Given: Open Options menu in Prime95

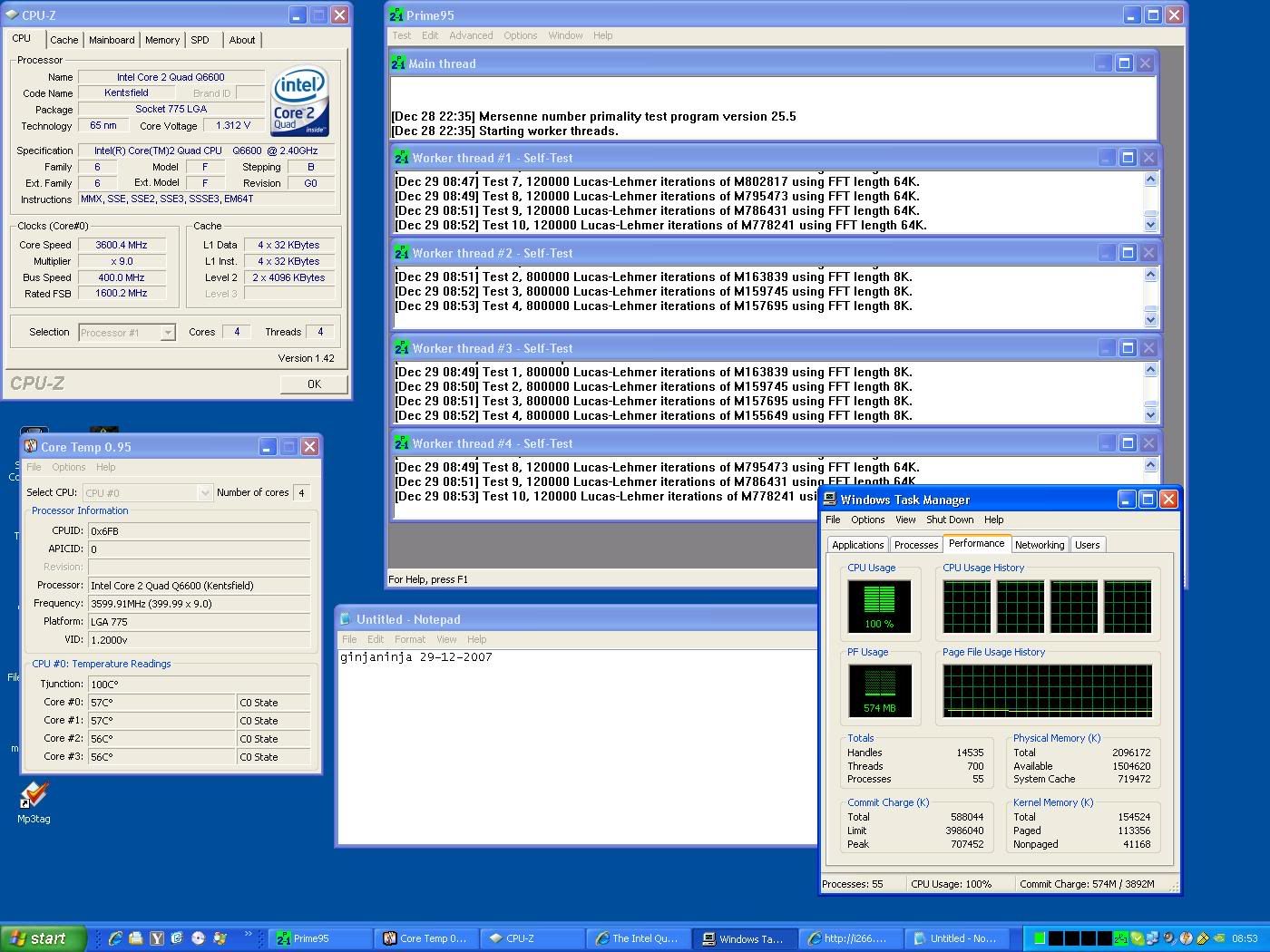Looking at the screenshot, I should 521,35.
